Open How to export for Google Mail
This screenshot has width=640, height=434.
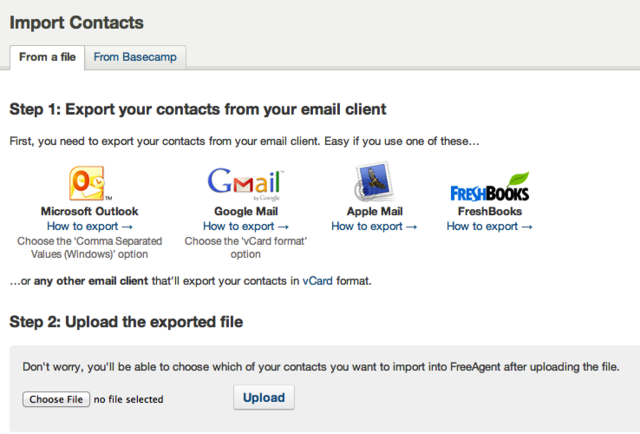245,227
